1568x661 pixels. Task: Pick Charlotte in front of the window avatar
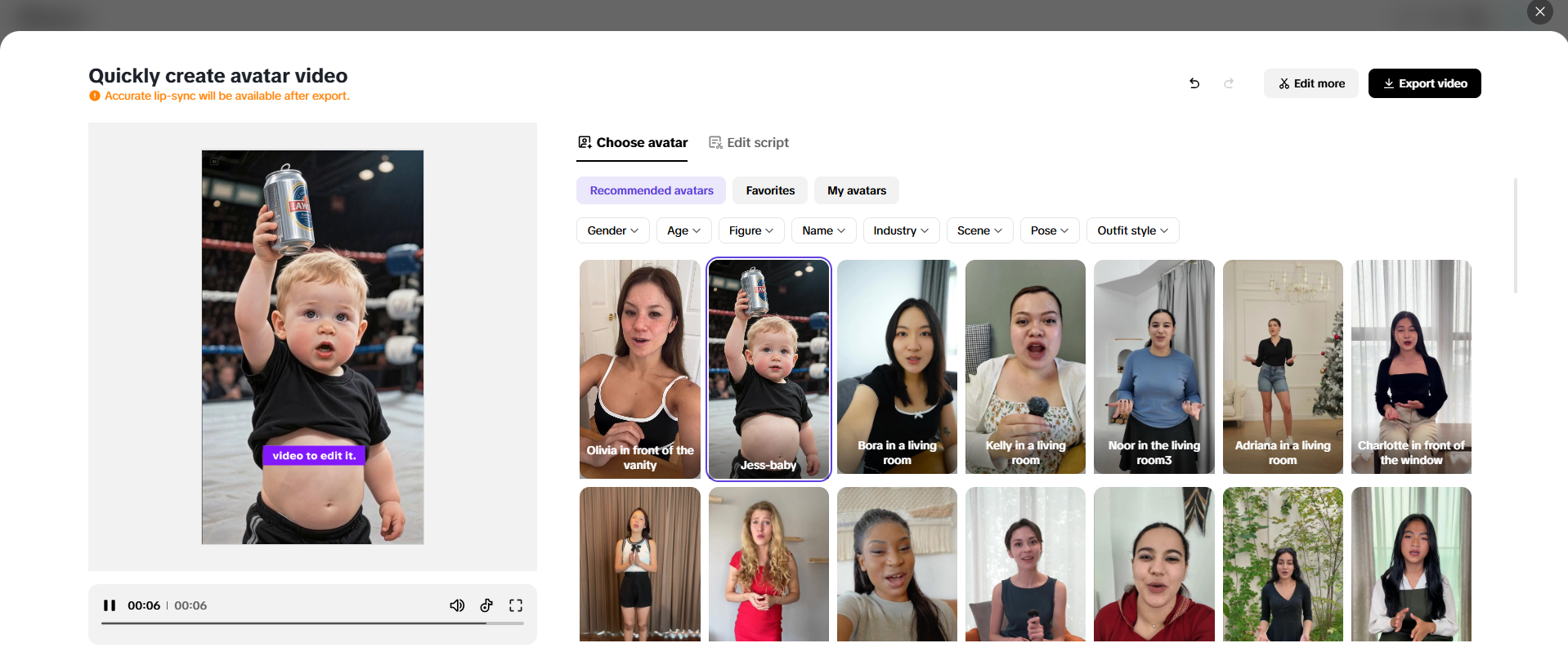[x=1411, y=367]
